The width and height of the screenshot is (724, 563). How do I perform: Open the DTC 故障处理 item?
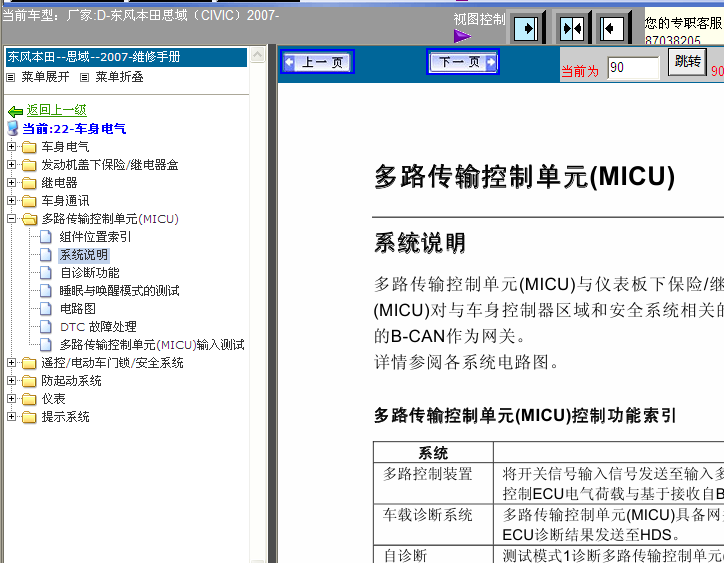[98, 327]
